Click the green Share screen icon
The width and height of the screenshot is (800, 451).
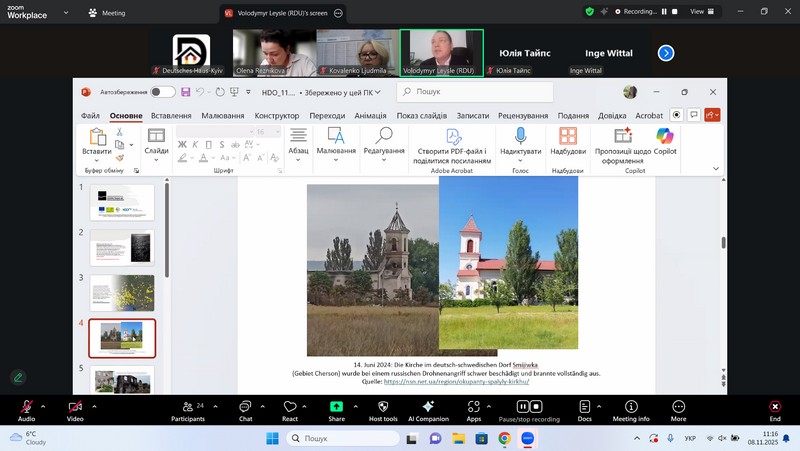[x=336, y=409]
